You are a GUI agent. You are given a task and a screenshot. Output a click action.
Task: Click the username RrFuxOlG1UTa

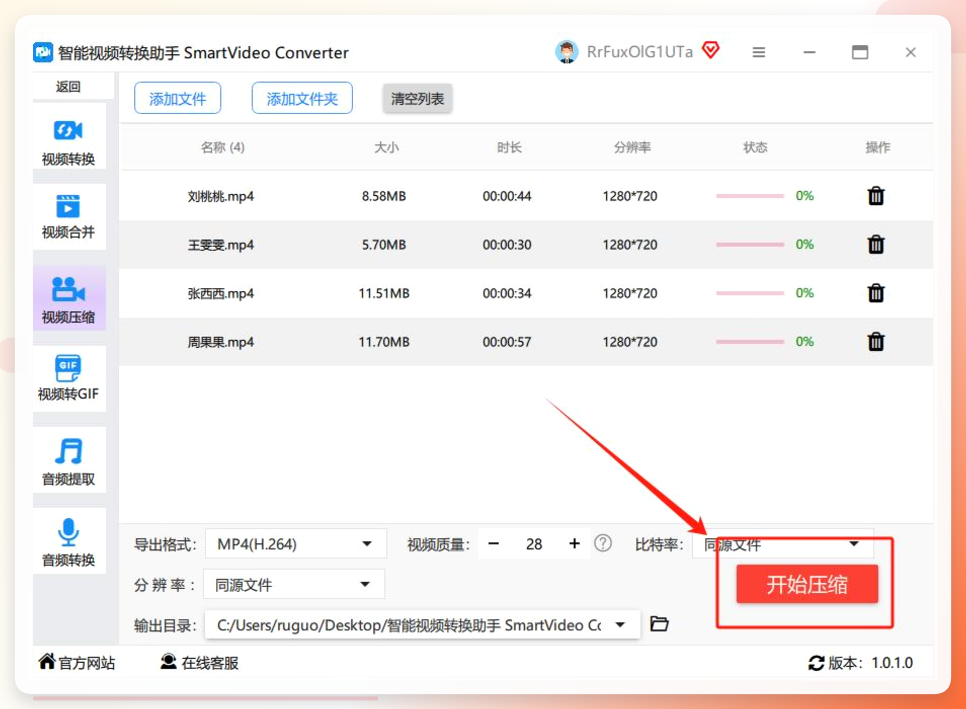(x=639, y=52)
